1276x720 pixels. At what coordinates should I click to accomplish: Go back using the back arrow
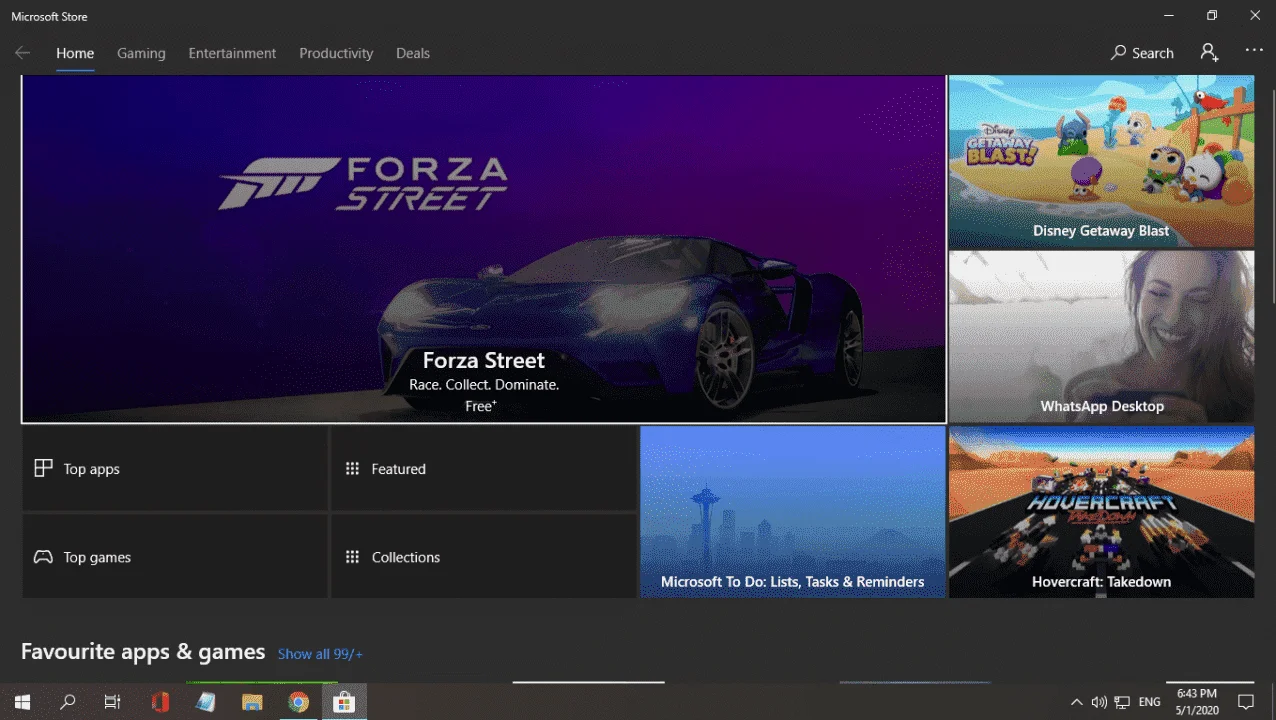click(22, 53)
